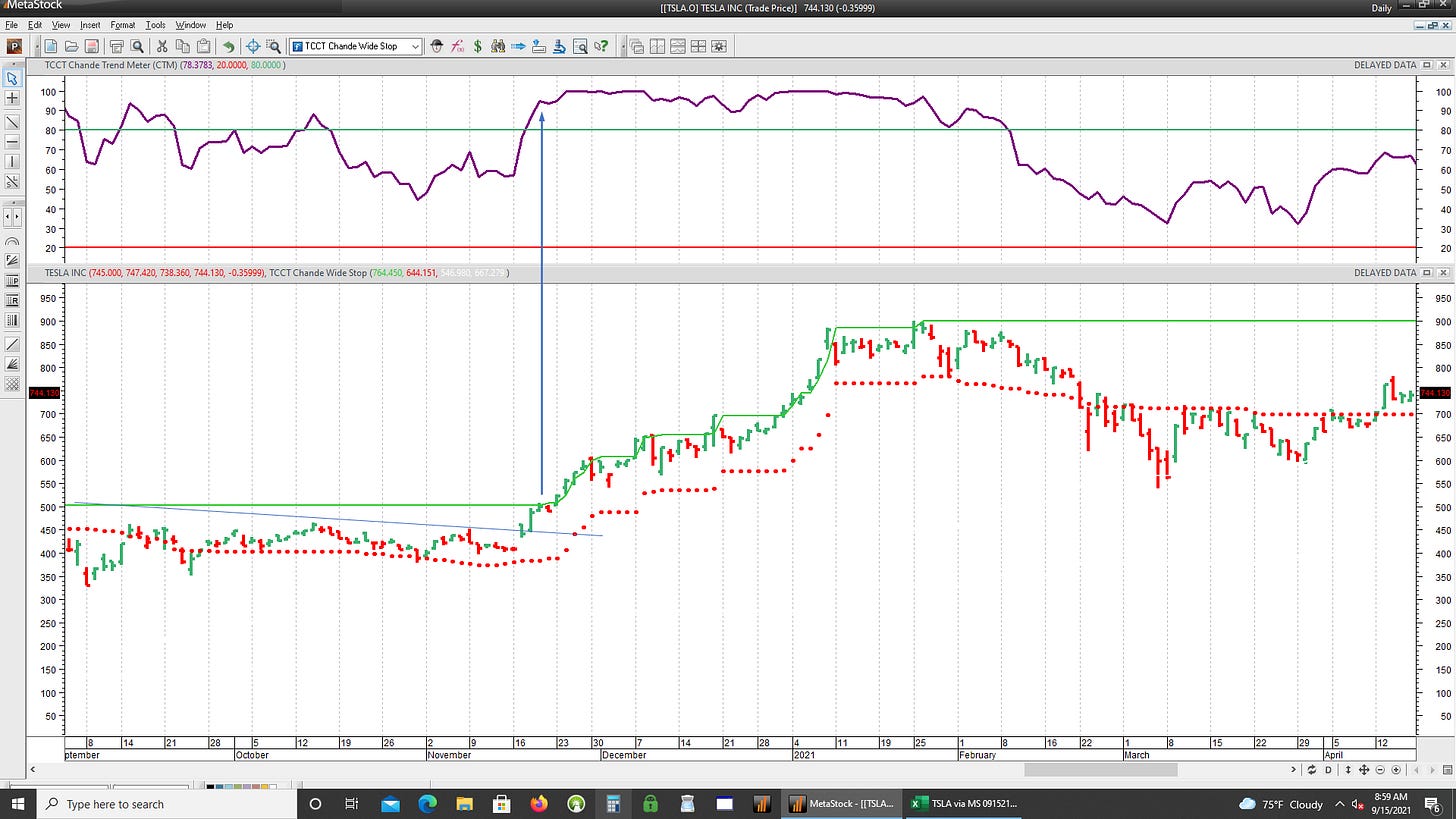This screenshot has height=819, width=1456.
Task: Click the green dollar System Tester icon
Action: click(477, 46)
